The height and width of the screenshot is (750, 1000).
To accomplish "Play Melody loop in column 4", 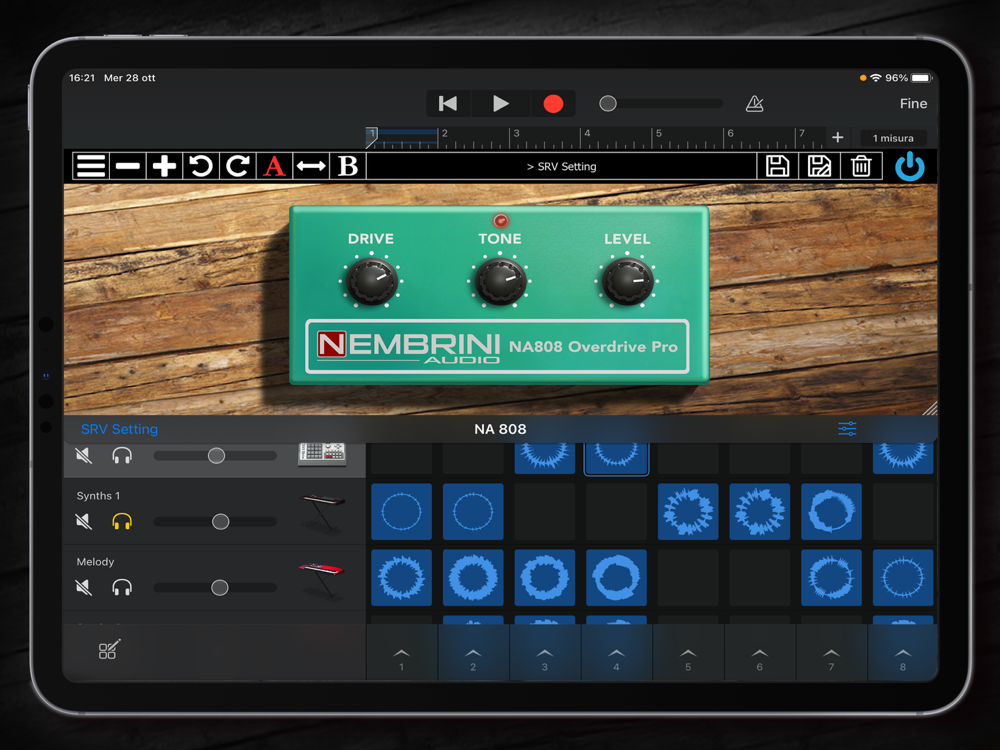I will [616, 577].
